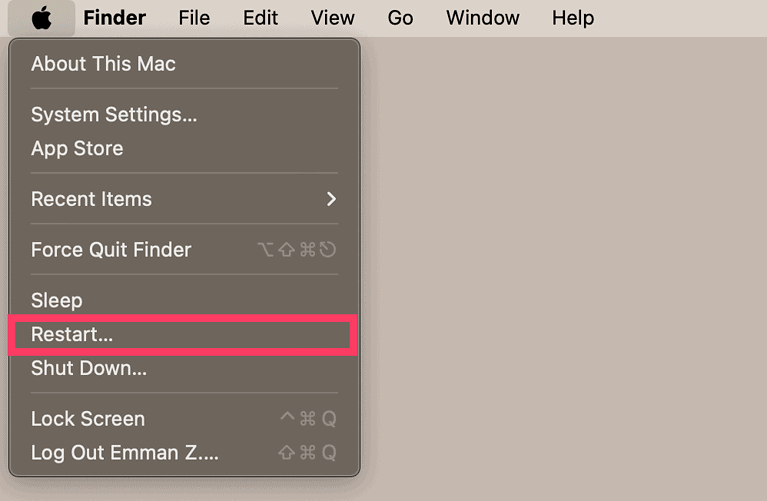Select About This Mac
The width and height of the screenshot is (767, 501).
pos(103,64)
